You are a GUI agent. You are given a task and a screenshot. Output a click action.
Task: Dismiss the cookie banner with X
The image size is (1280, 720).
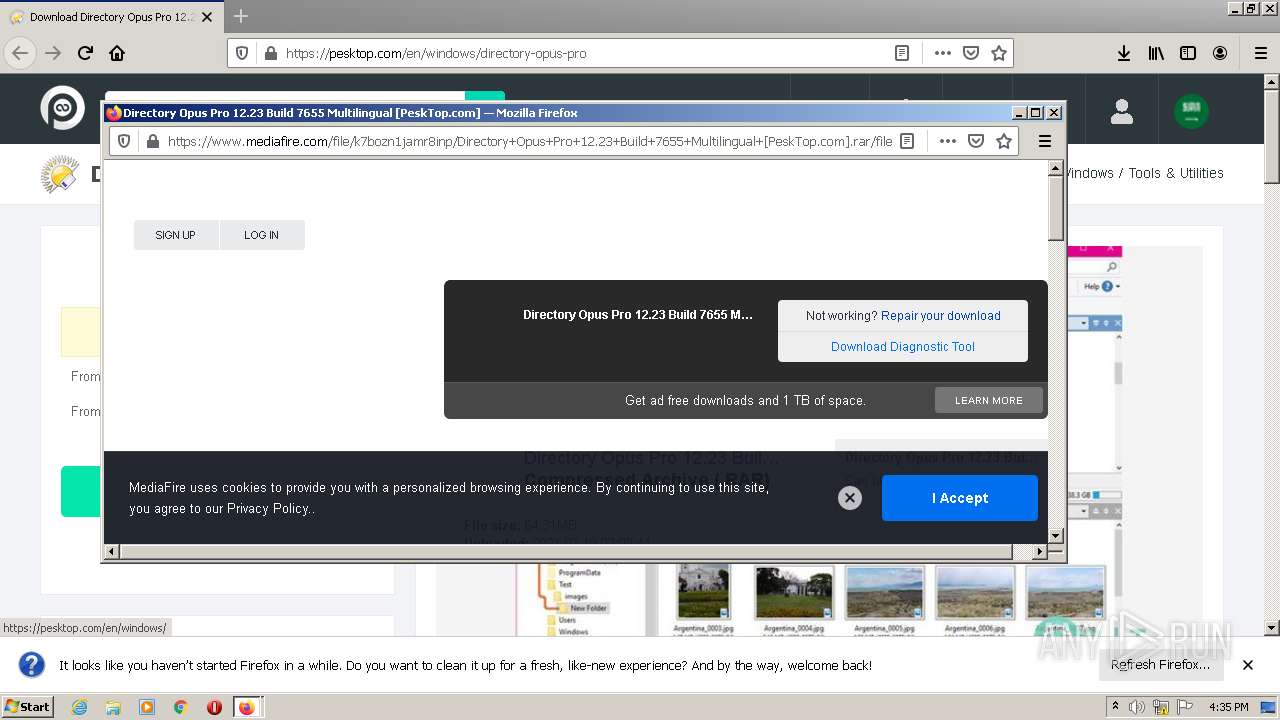tap(850, 497)
